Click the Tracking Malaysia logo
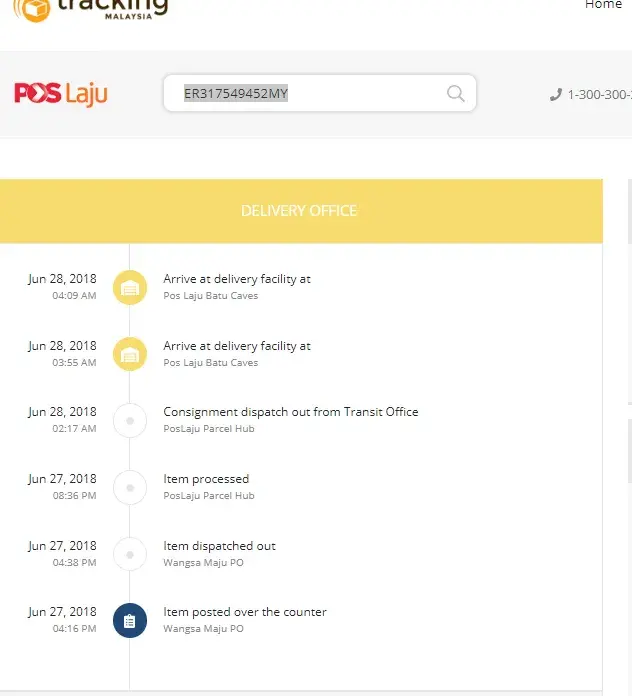 pyautogui.click(x=92, y=10)
